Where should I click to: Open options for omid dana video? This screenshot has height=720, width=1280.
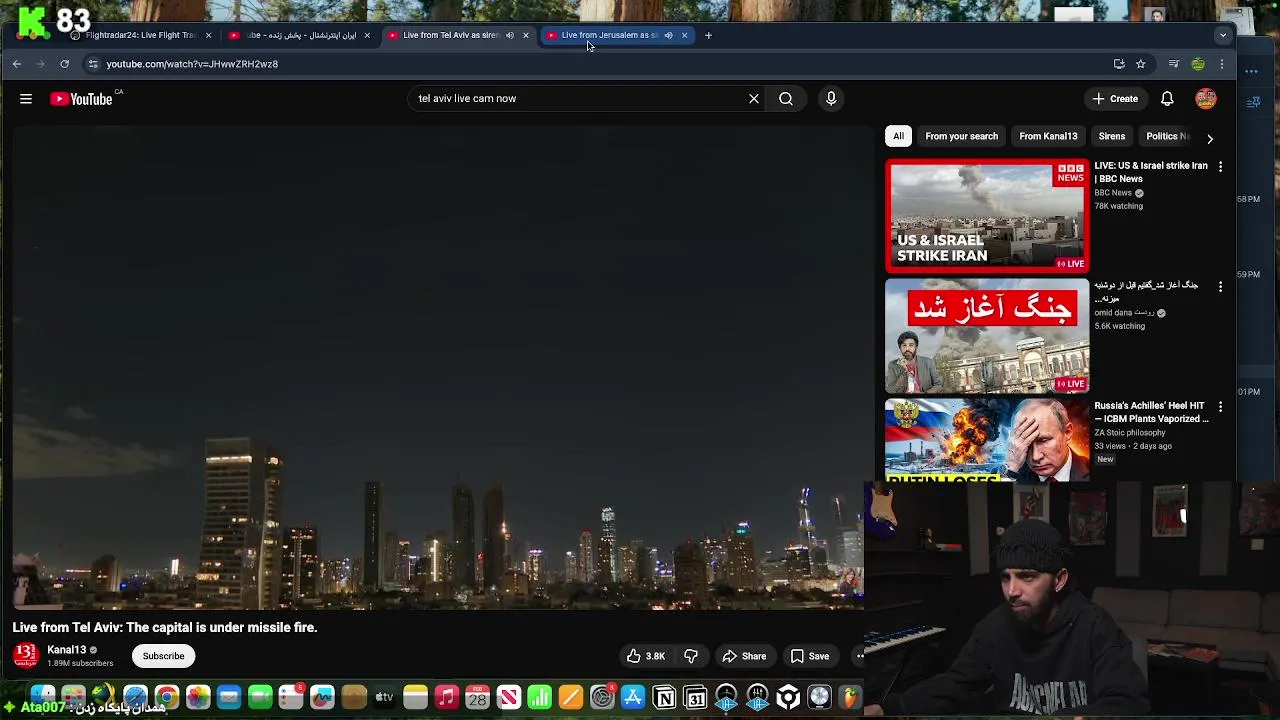[1220, 286]
